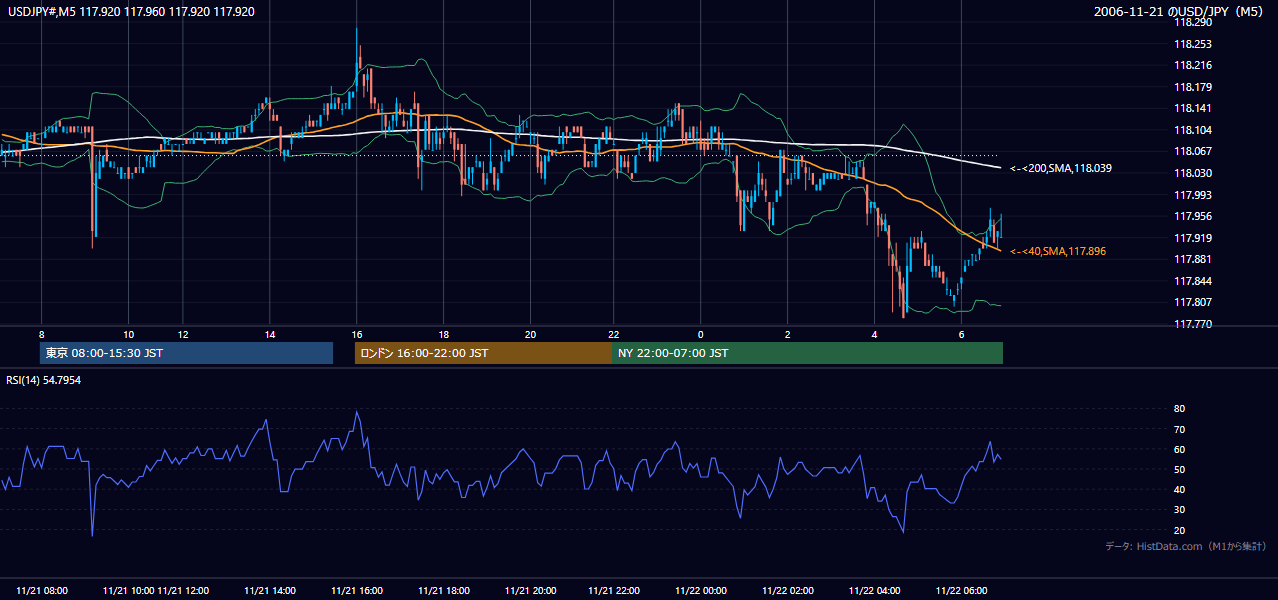
Task: Select the 東京 08:00-15:30 JST session bar
Action: [186, 353]
